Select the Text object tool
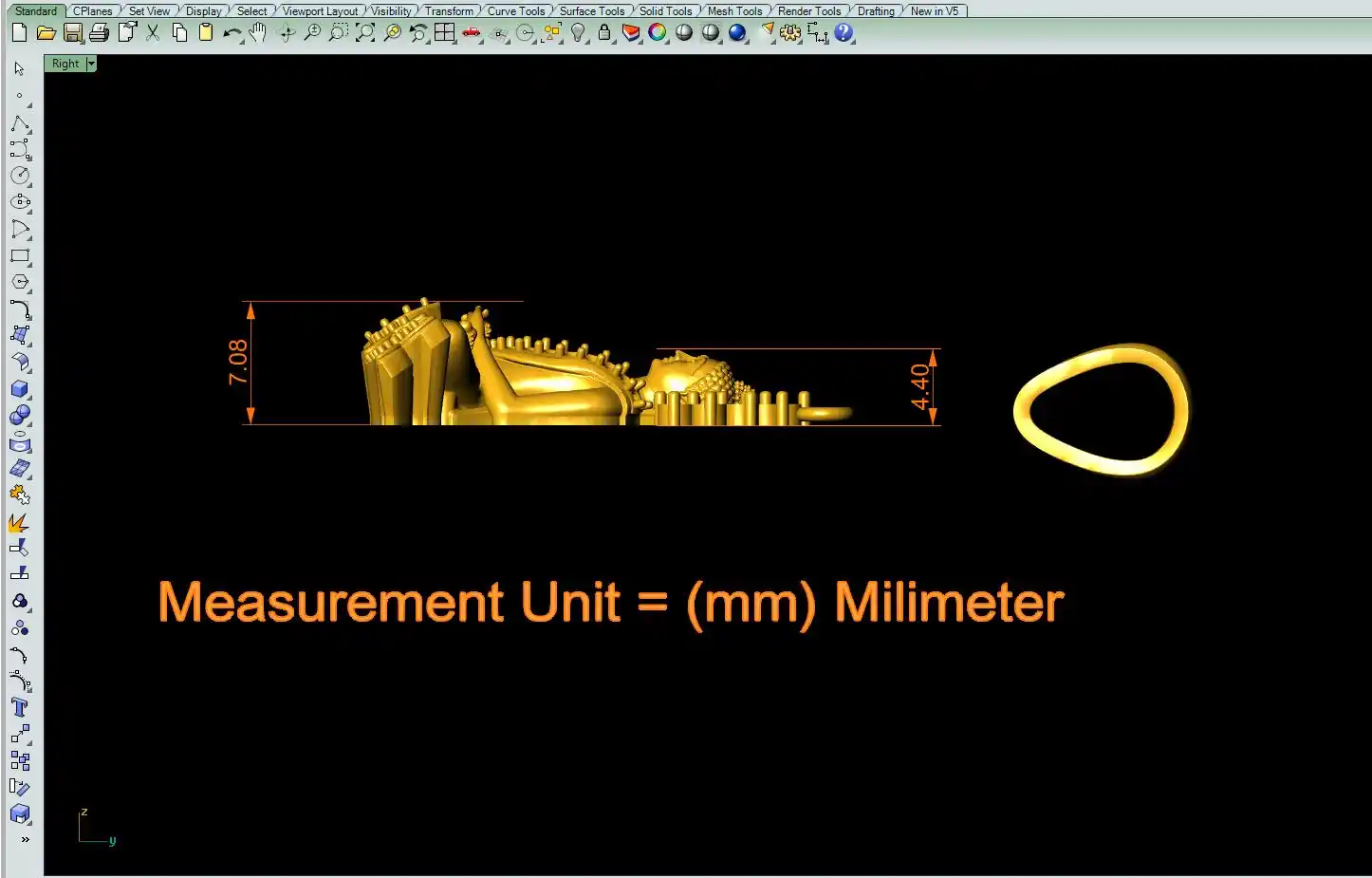This screenshot has width=1372, height=878. (x=19, y=707)
